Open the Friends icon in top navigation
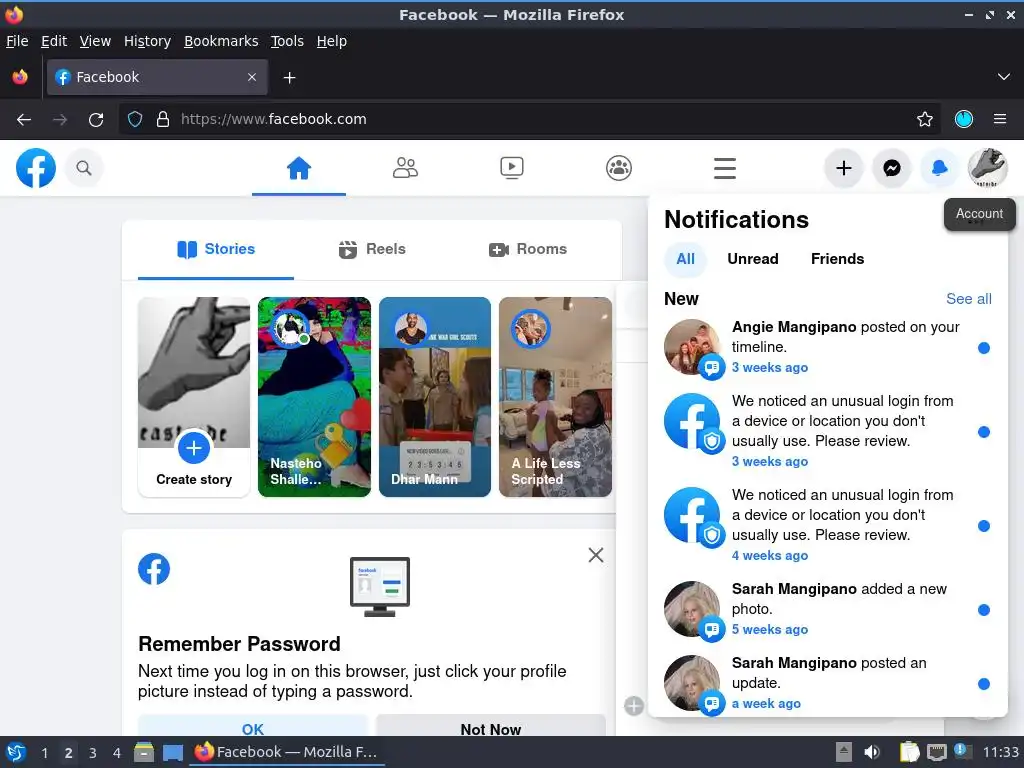1024x768 pixels. [x=405, y=168]
